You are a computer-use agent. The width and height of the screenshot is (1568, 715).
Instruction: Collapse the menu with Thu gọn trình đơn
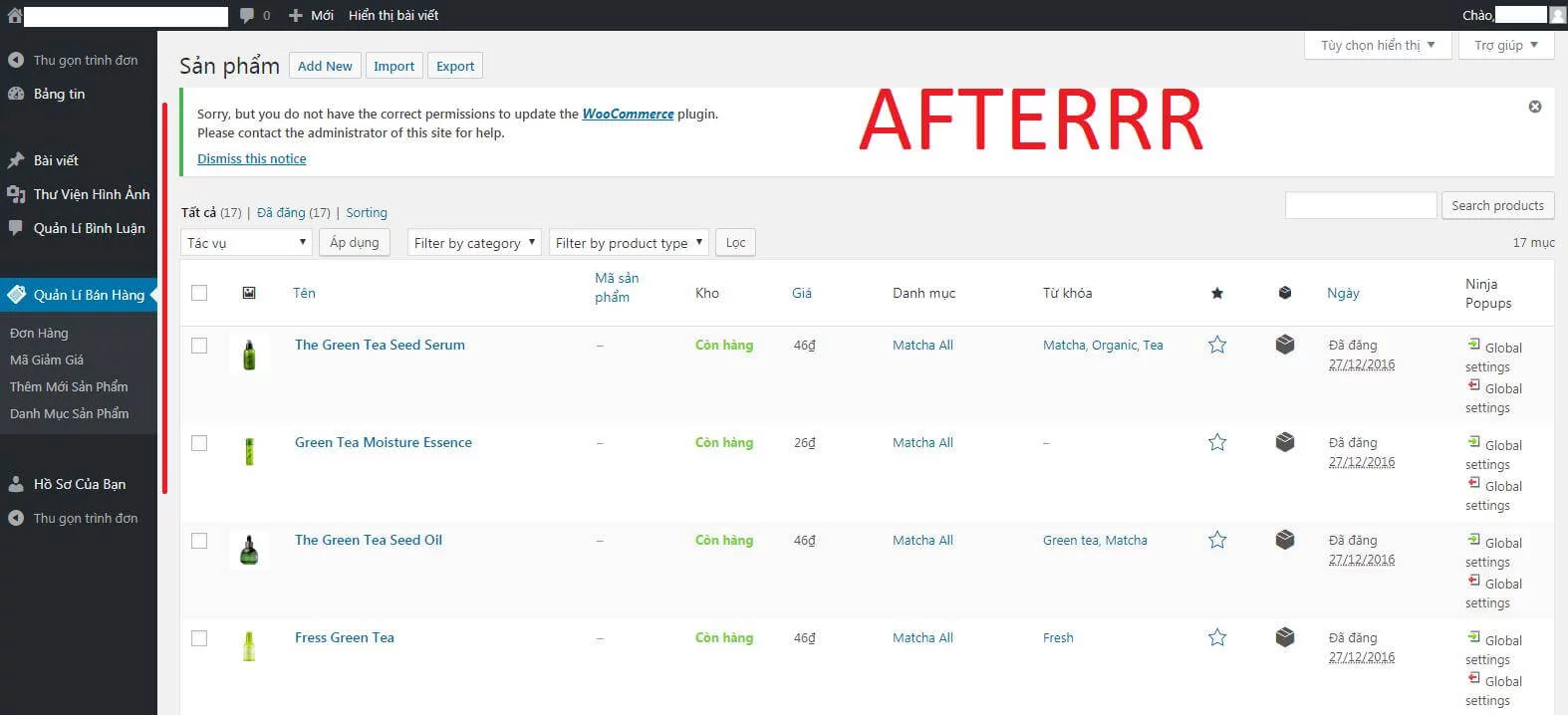click(85, 60)
